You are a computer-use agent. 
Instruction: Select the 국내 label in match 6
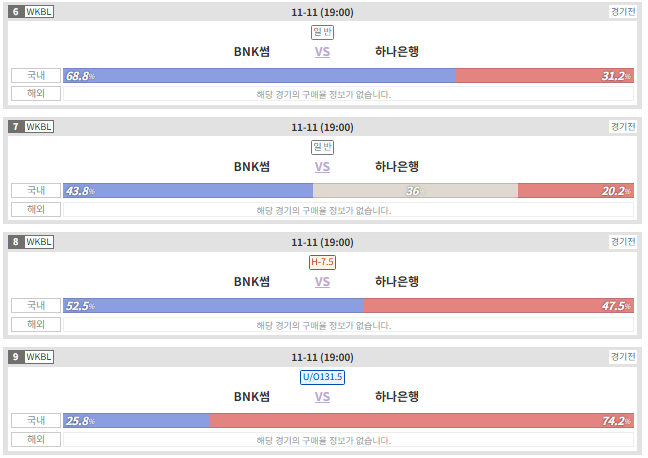(36, 76)
